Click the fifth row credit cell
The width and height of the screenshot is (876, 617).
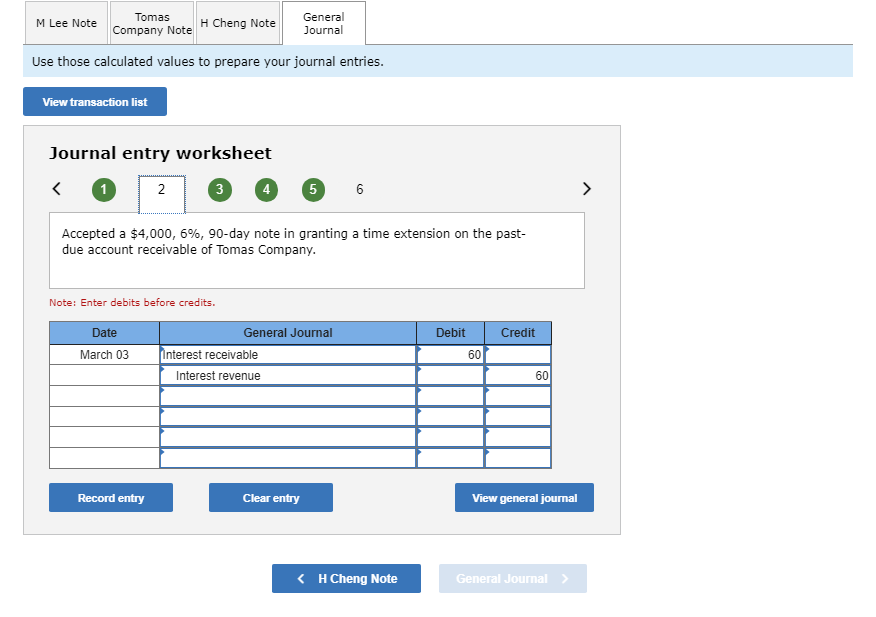coord(518,438)
